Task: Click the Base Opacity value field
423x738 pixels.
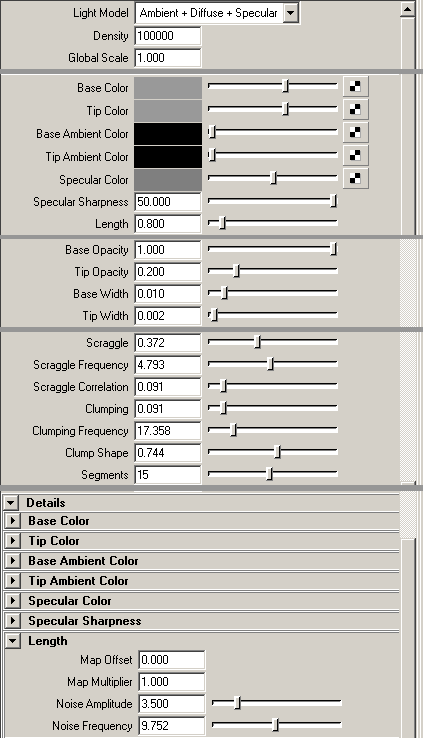Action: pos(168,250)
